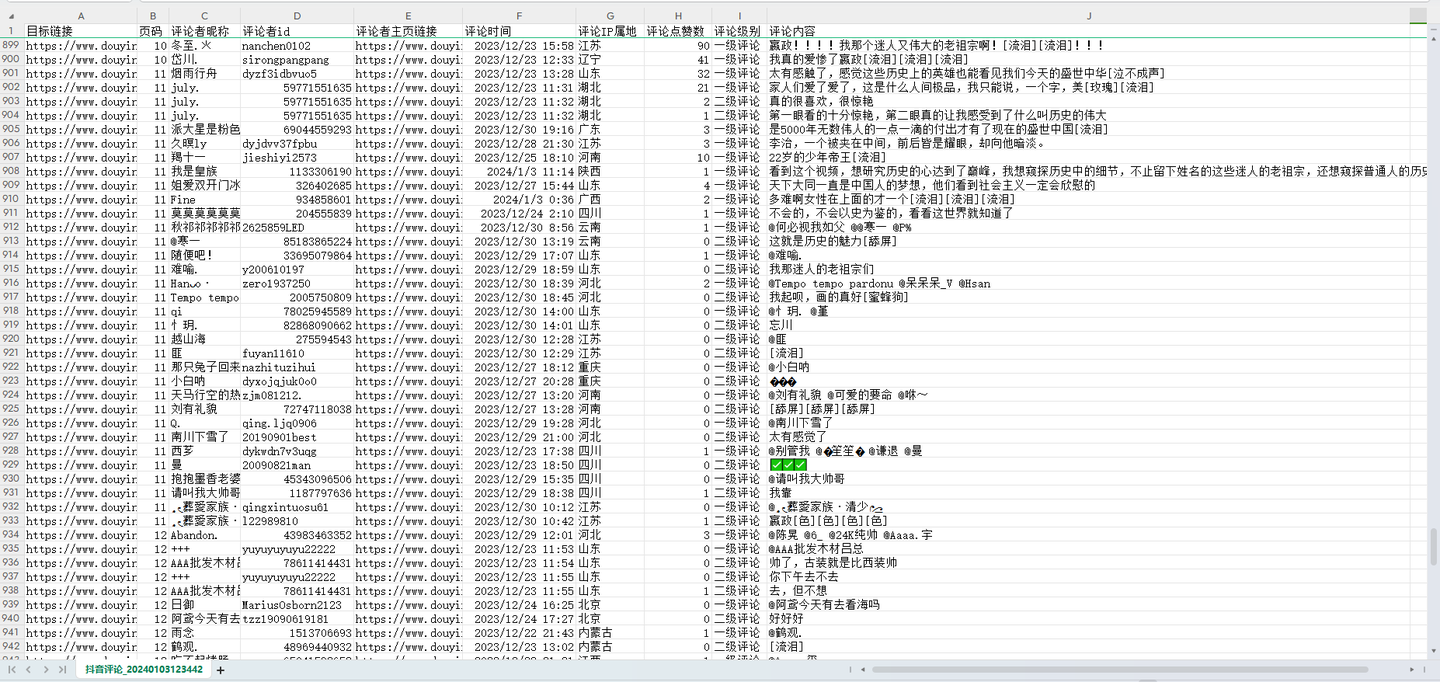Click the cell containing 20190901best

click(297, 437)
